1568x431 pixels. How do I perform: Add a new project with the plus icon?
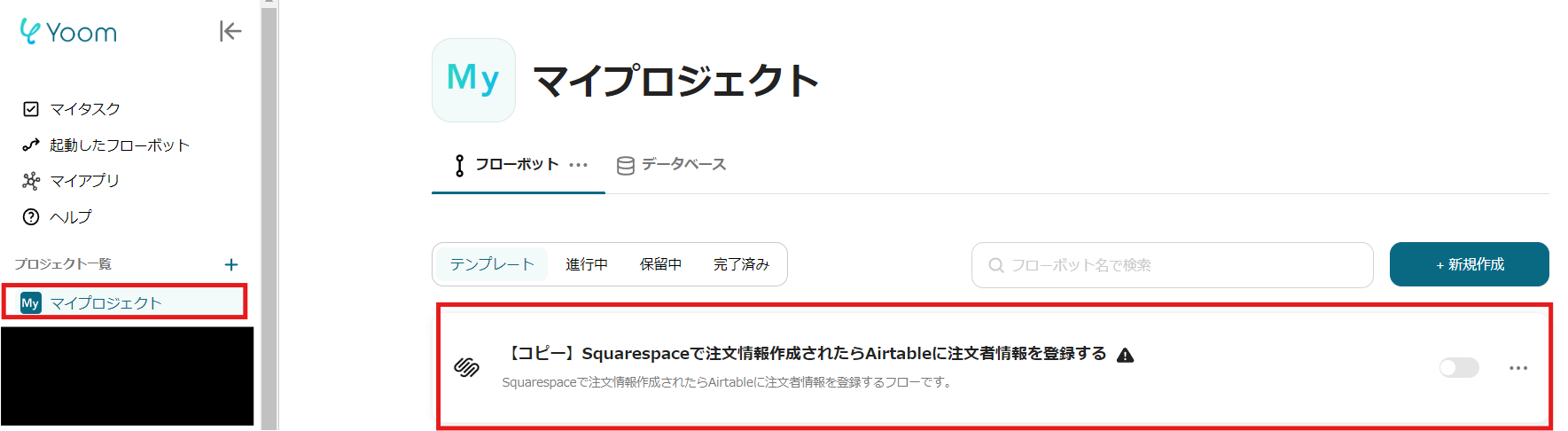(231, 264)
